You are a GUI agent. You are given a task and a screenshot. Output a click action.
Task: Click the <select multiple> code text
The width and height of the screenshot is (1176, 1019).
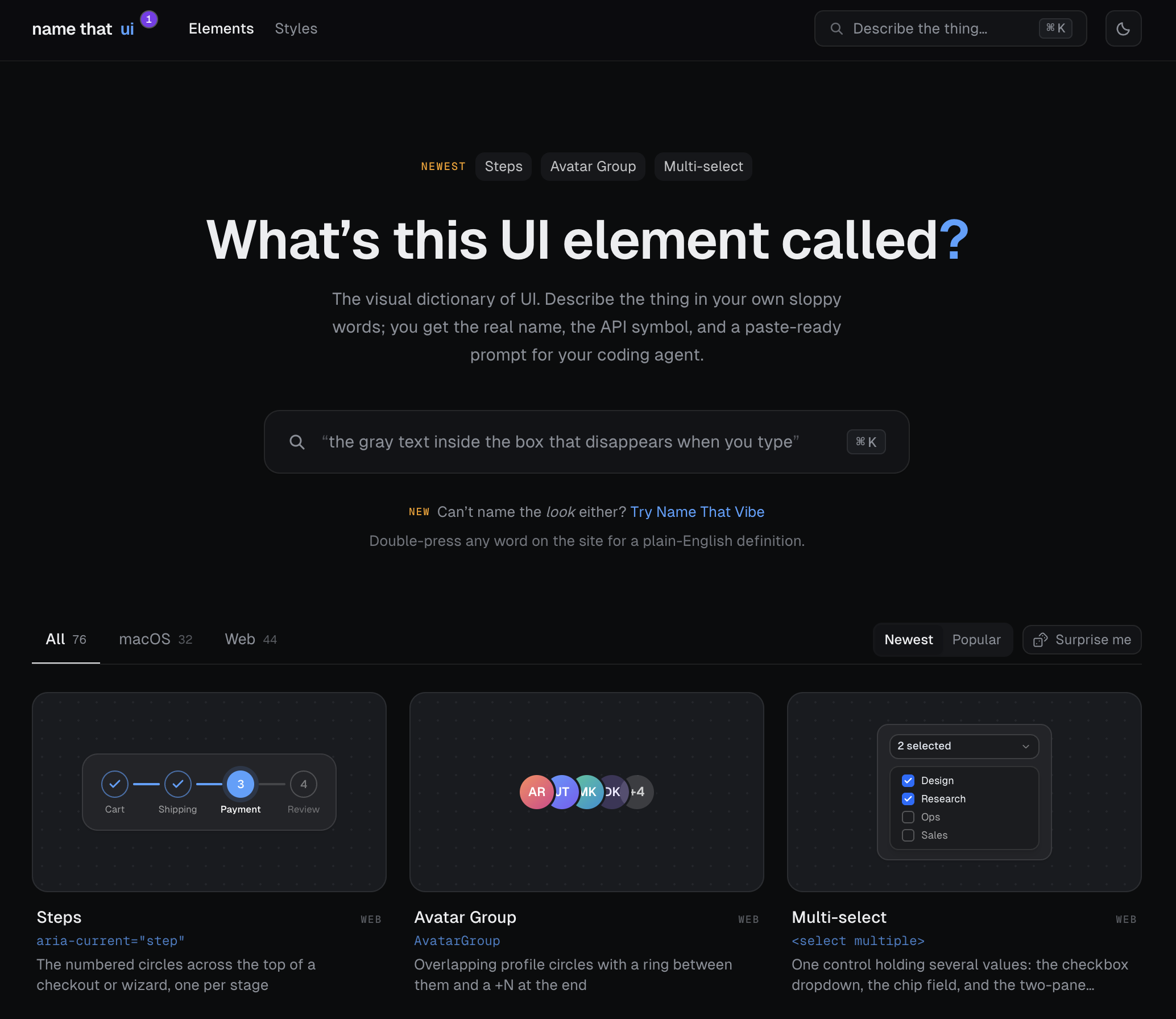click(858, 941)
